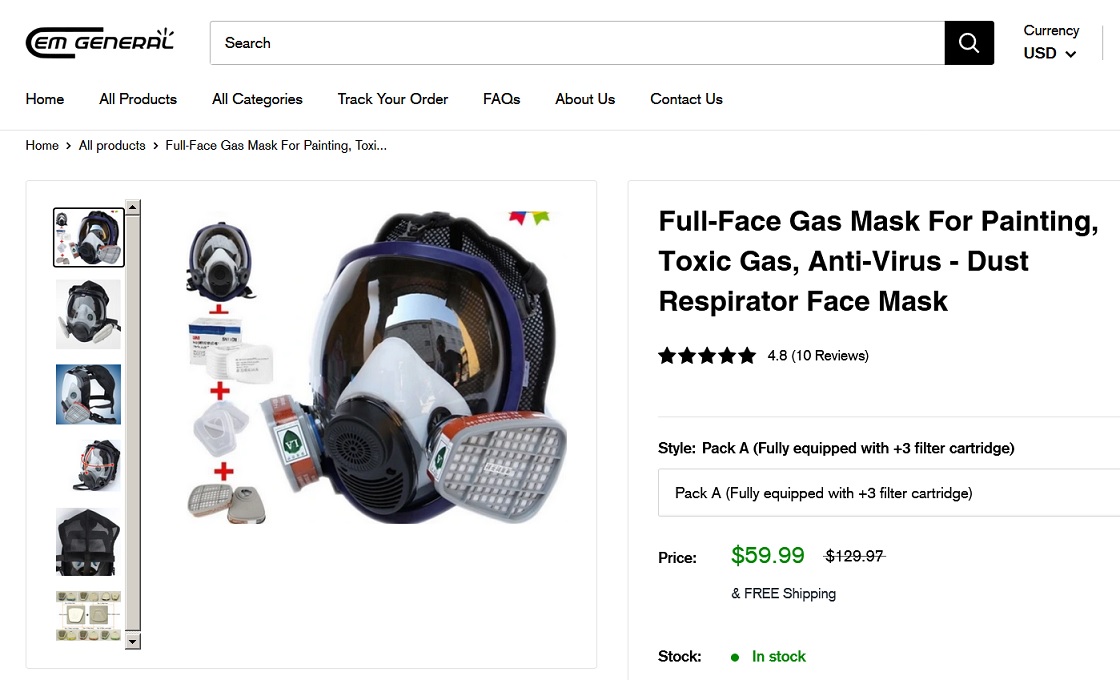
Task: Expand the Style Pack A dropdown
Action: 888,492
